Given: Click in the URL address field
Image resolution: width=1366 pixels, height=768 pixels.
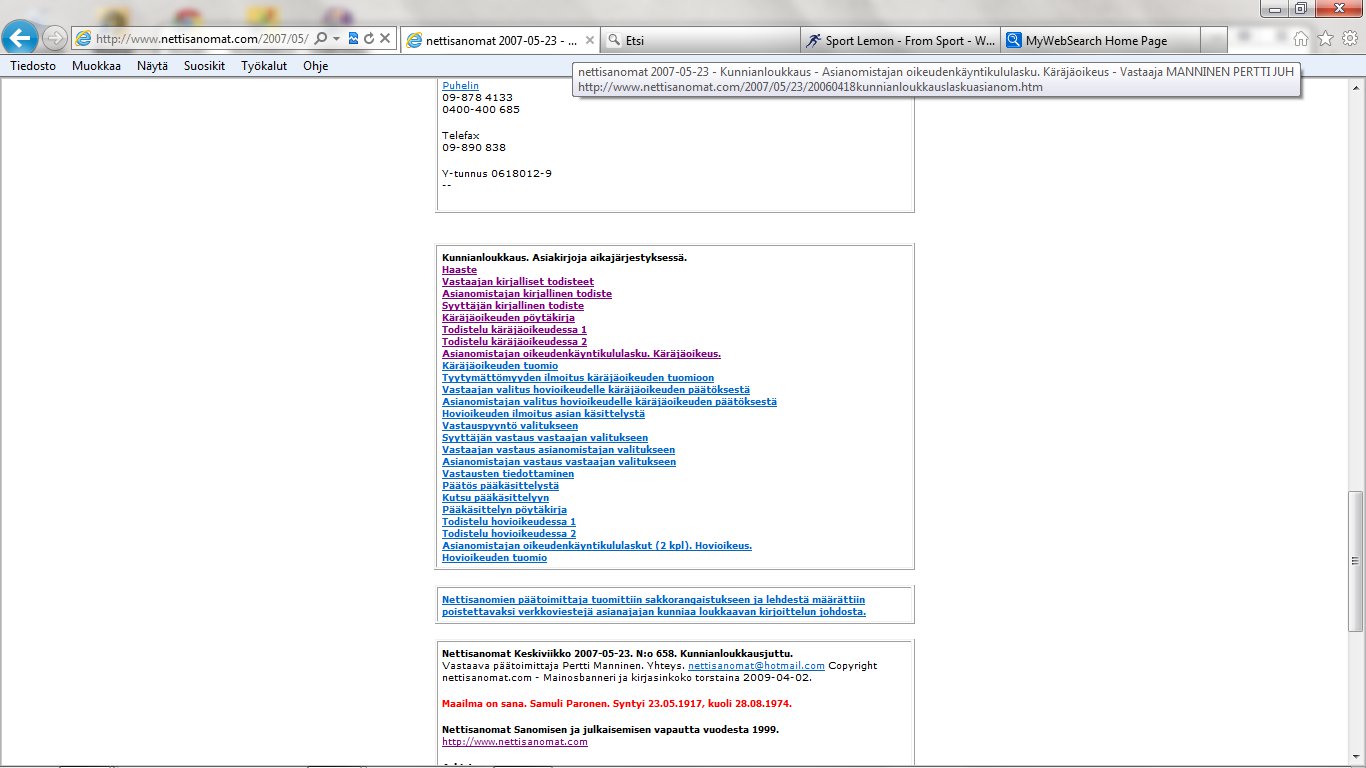Looking at the screenshot, I should pos(200,39).
